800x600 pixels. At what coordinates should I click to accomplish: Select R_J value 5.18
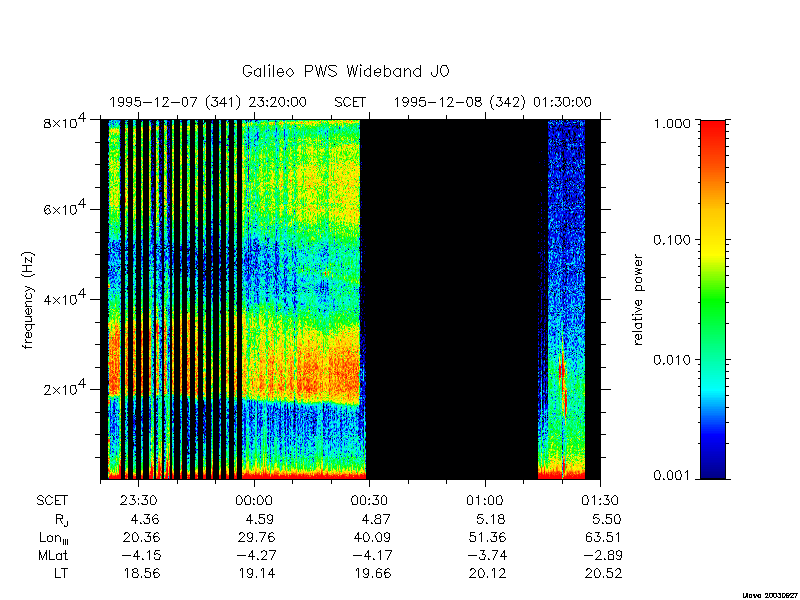click(x=490, y=519)
